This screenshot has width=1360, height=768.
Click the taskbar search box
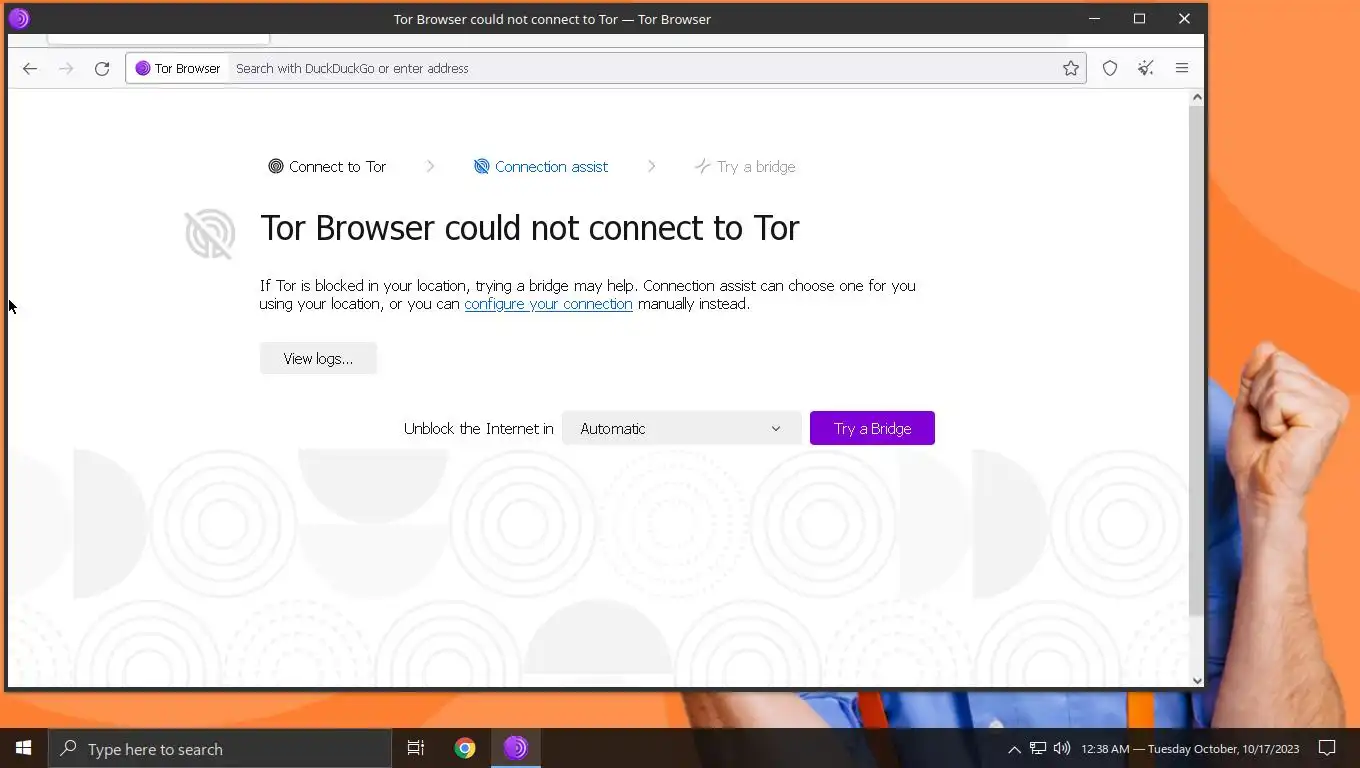click(220, 749)
